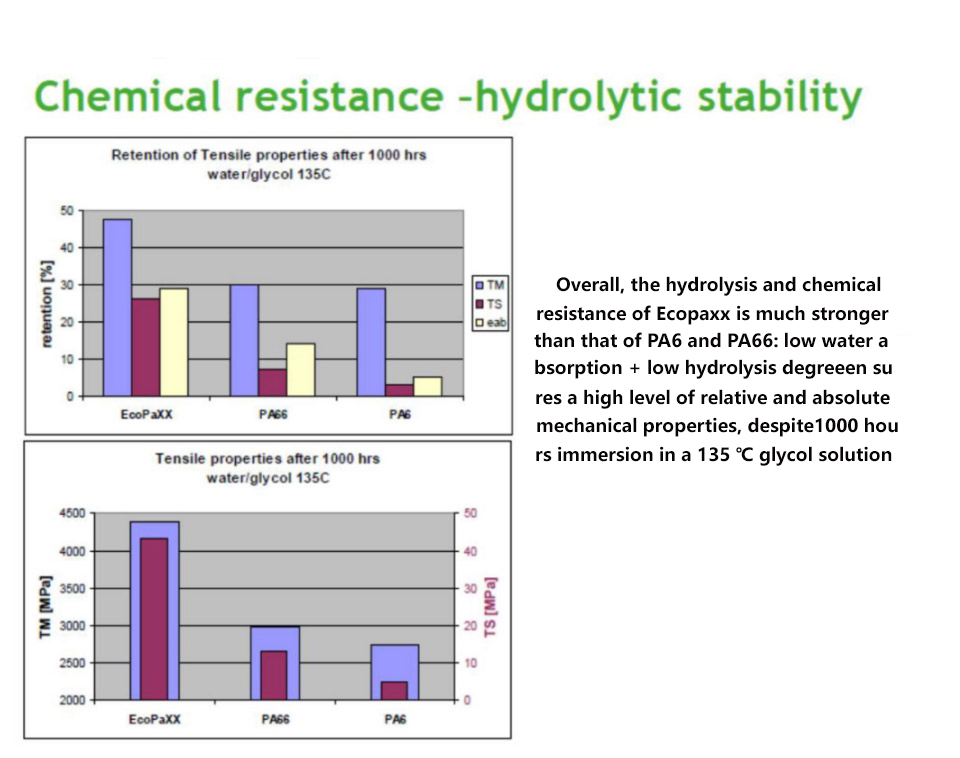
Task: Select the EcoPaXX maroon TS bar in retention chart
Action: coord(146,348)
